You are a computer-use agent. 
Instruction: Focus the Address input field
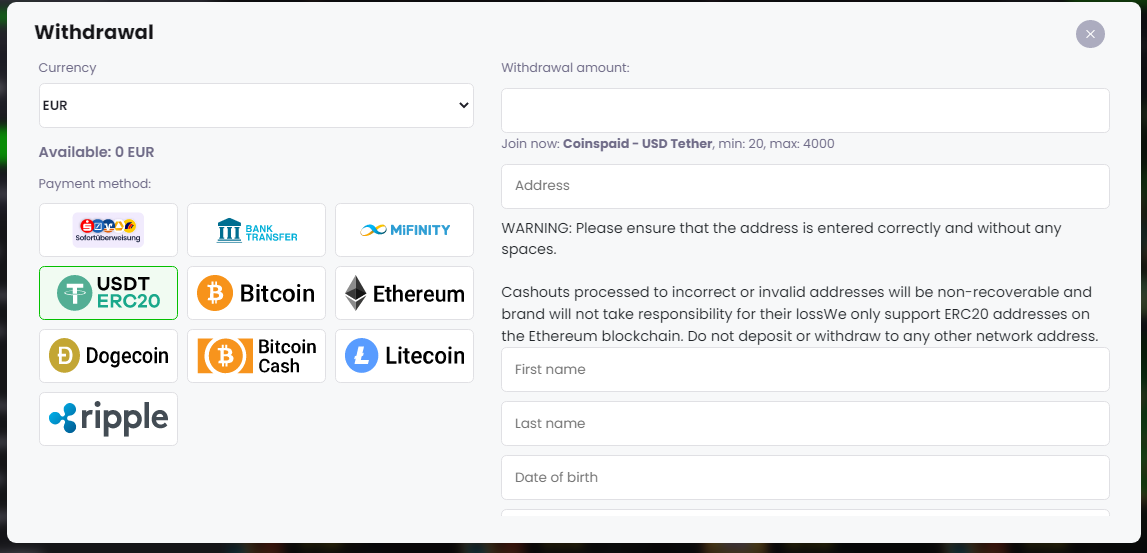click(x=805, y=186)
